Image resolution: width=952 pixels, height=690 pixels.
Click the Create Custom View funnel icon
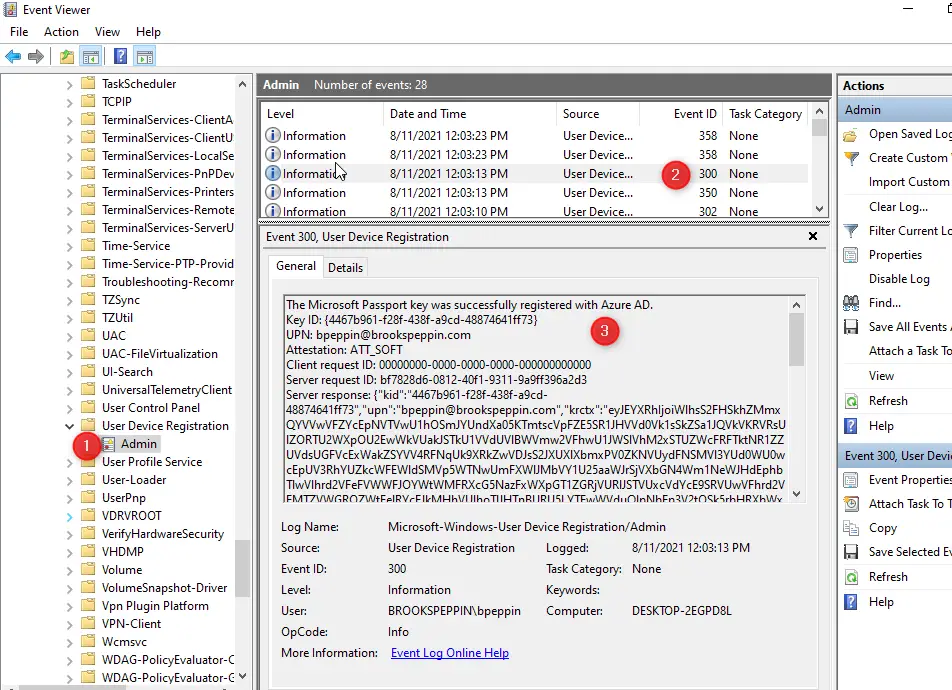point(851,159)
